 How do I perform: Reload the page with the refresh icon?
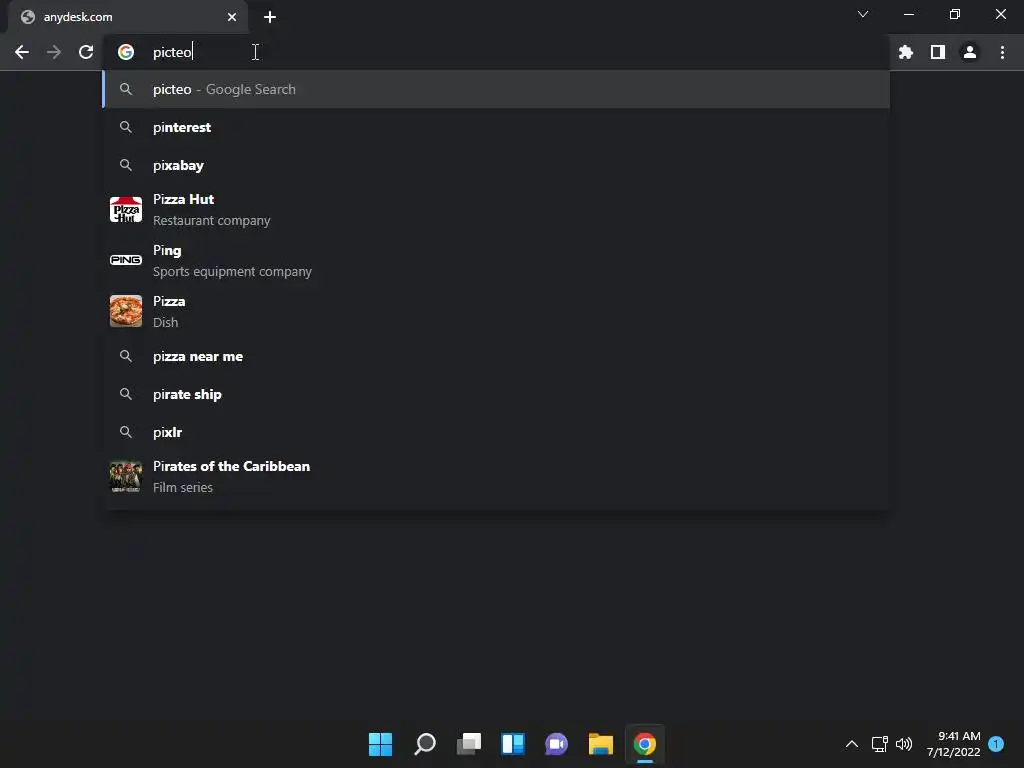(x=86, y=52)
